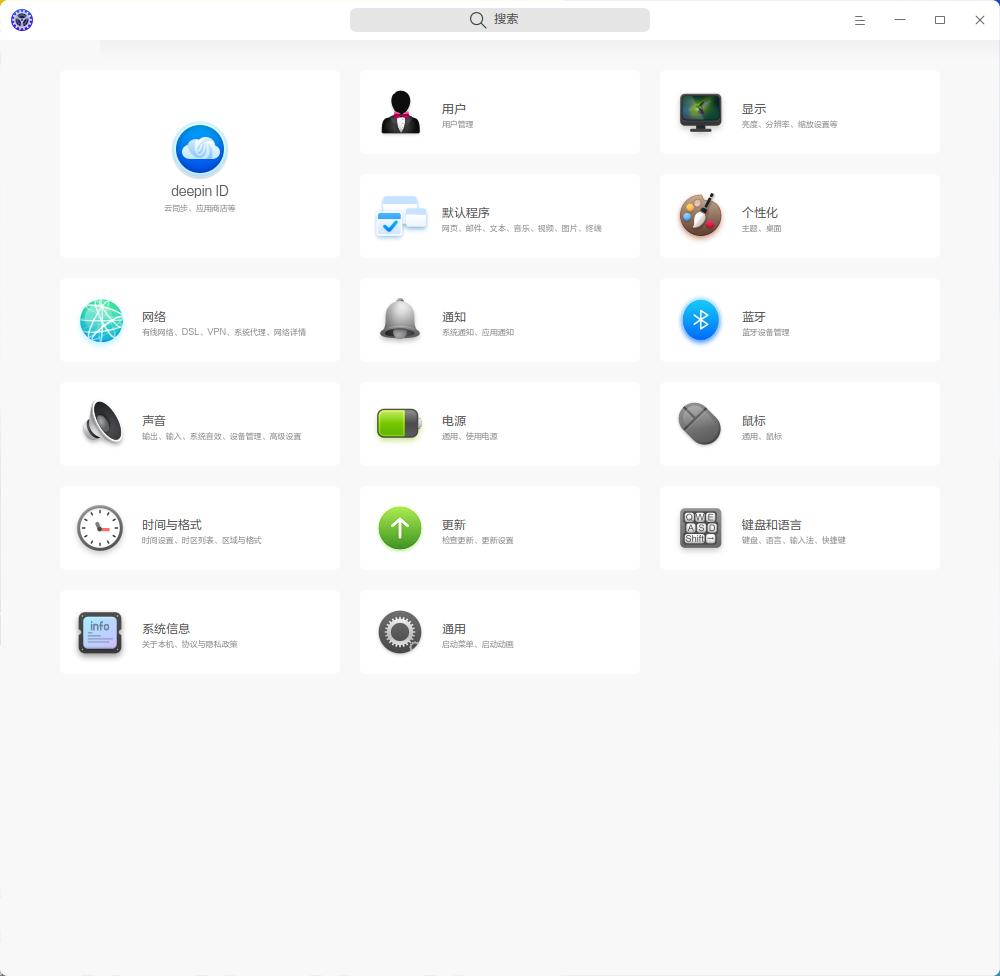Open the 通用 gear icon
Image resolution: width=1000 pixels, height=976 pixels.
[x=400, y=632]
